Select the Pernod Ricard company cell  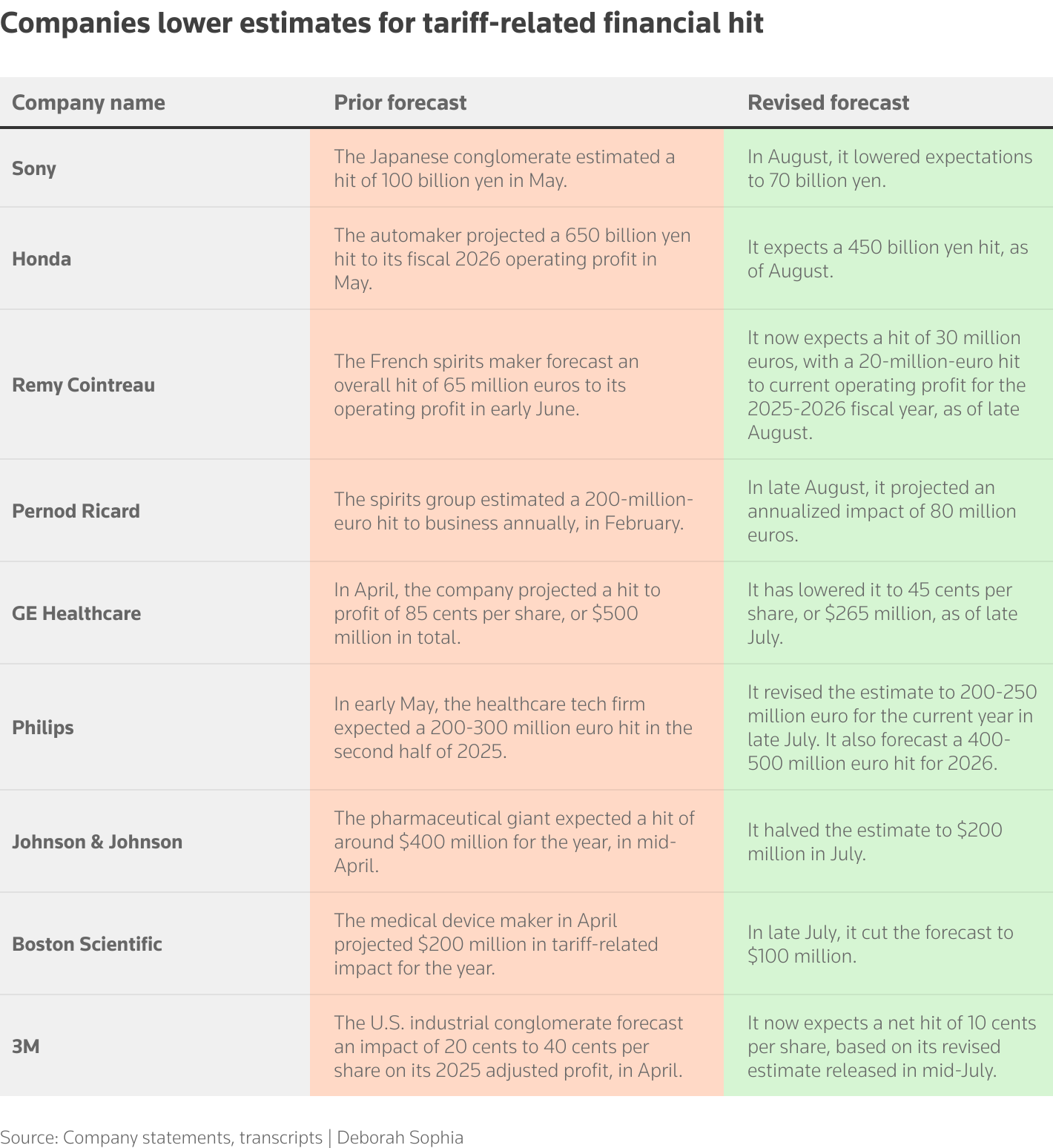pos(76,511)
